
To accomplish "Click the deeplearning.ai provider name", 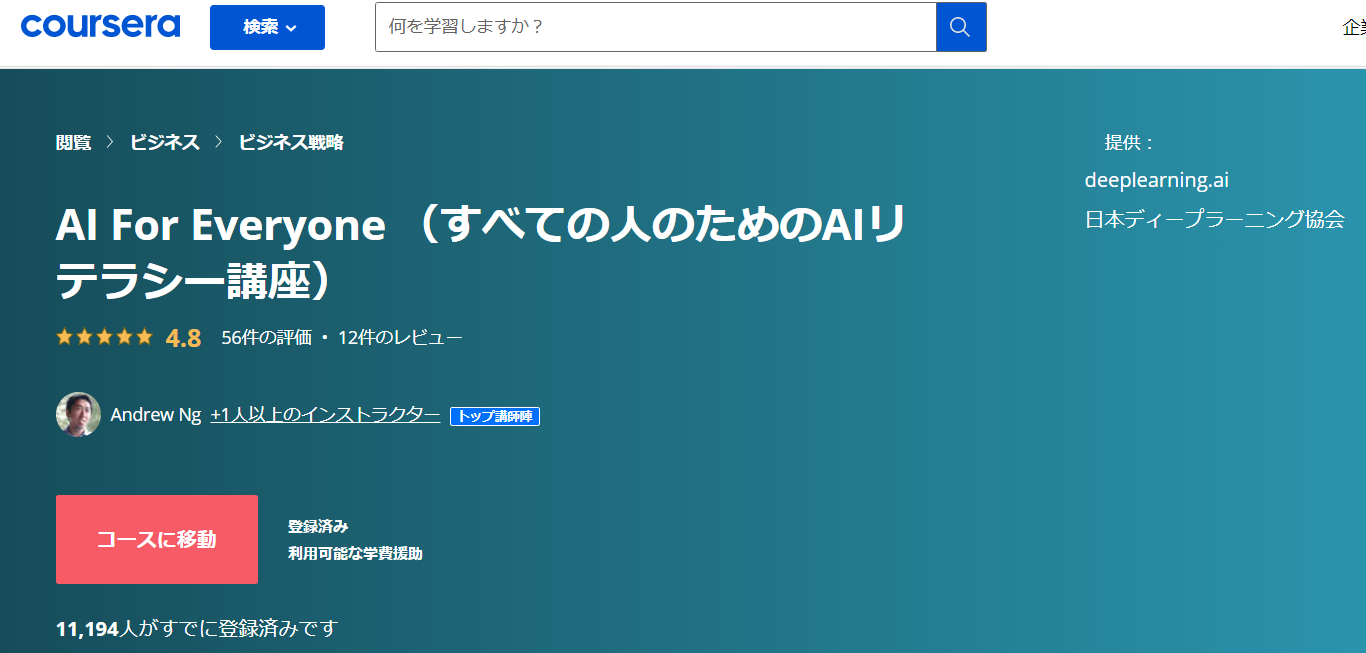I will pyautogui.click(x=1157, y=181).
